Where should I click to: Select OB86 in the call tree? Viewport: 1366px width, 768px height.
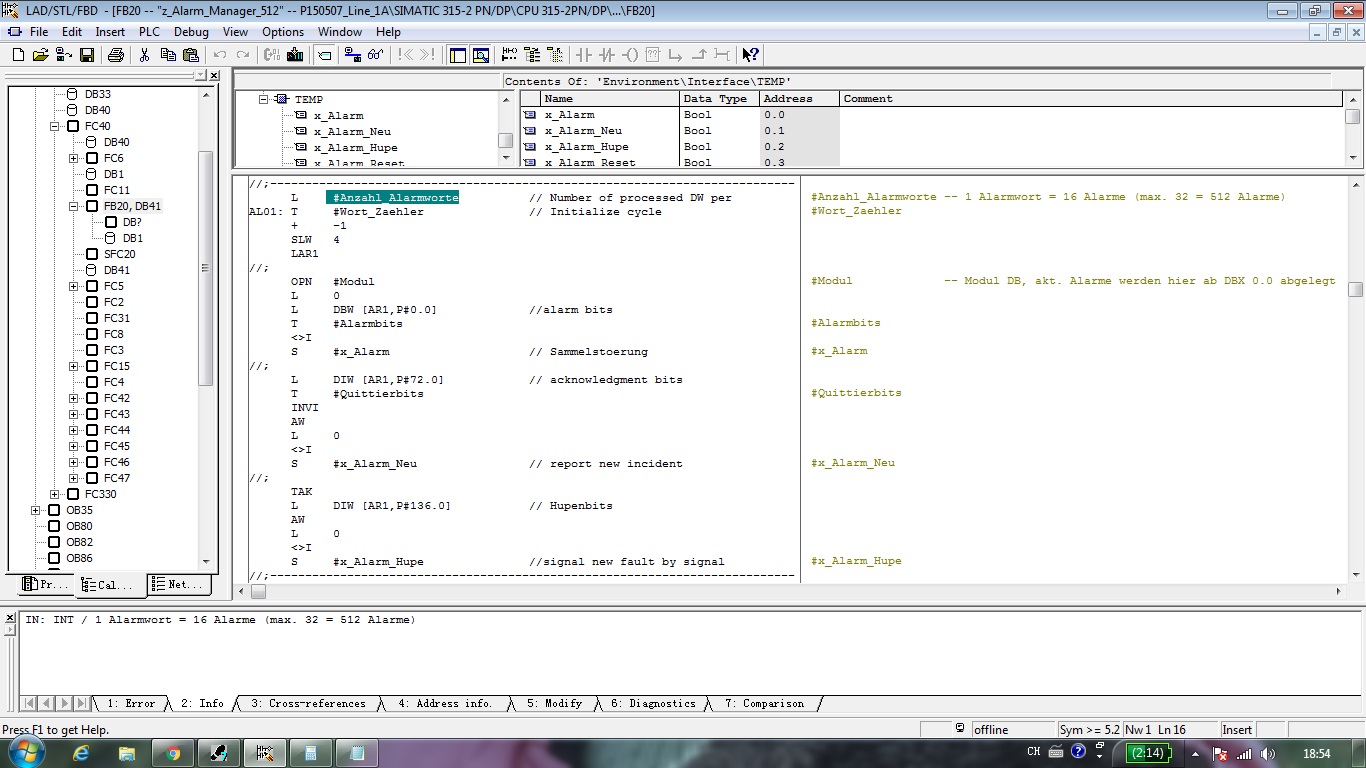coord(79,558)
